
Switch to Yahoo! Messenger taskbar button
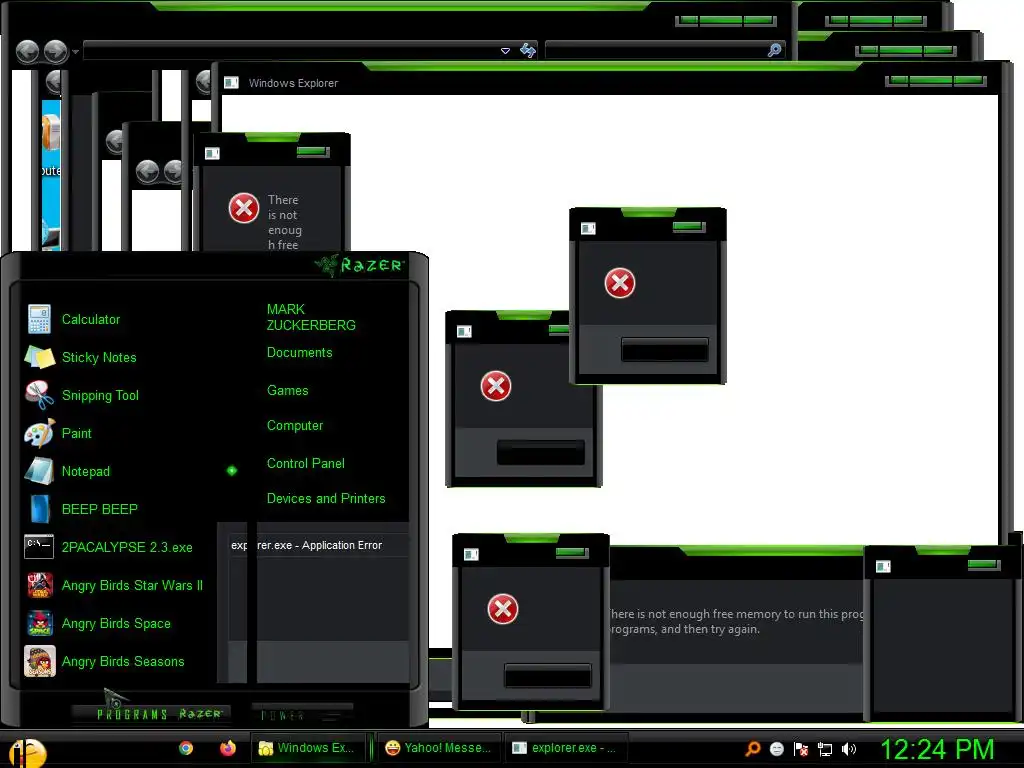439,748
